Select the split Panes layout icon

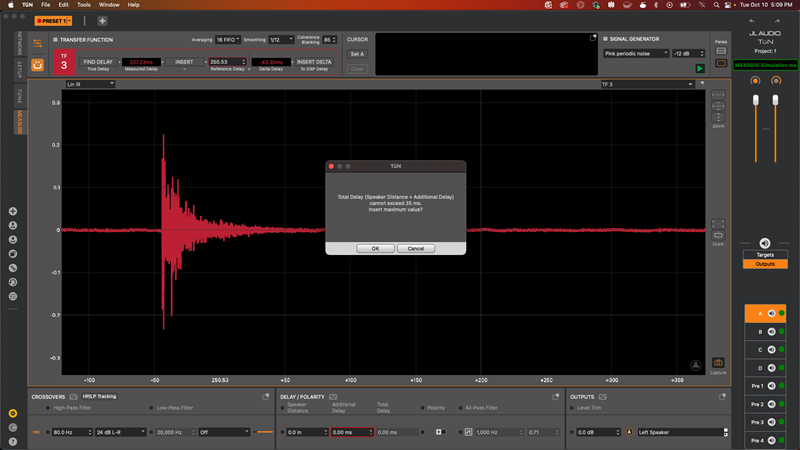[x=721, y=51]
